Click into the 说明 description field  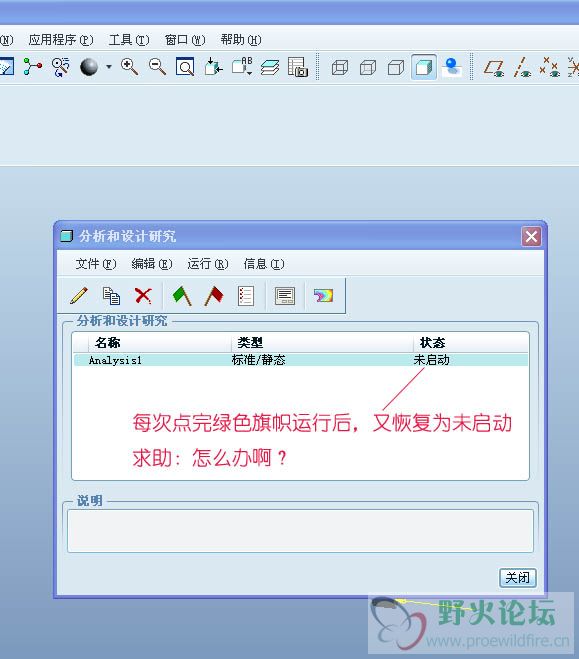[300, 531]
